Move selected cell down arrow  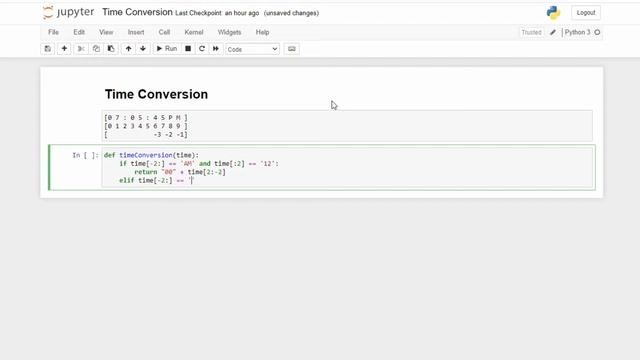point(143,49)
